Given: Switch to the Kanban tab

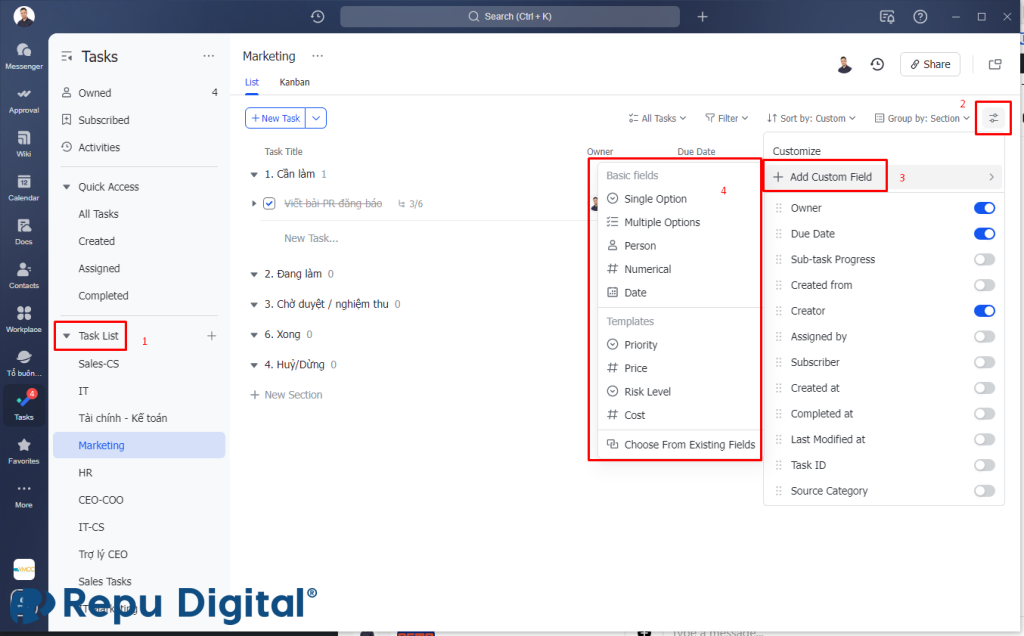Looking at the screenshot, I should point(295,82).
